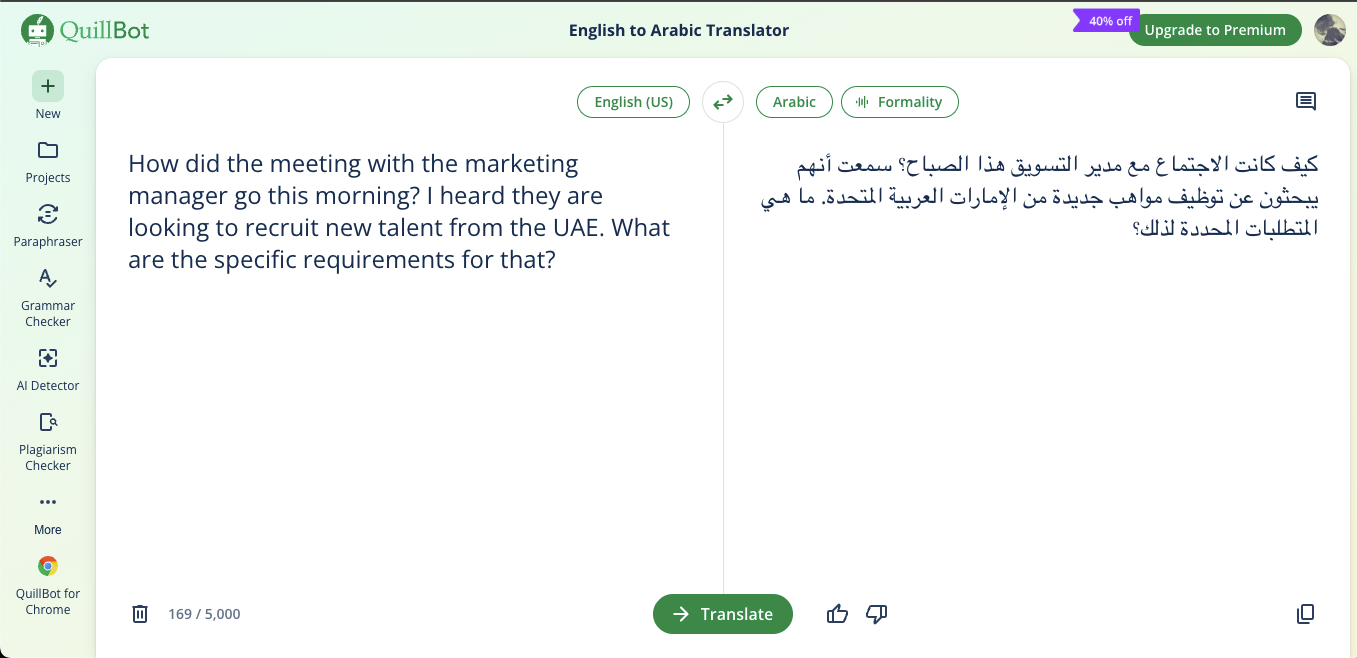
Task: Give the translation a thumbs up
Action: click(837, 613)
